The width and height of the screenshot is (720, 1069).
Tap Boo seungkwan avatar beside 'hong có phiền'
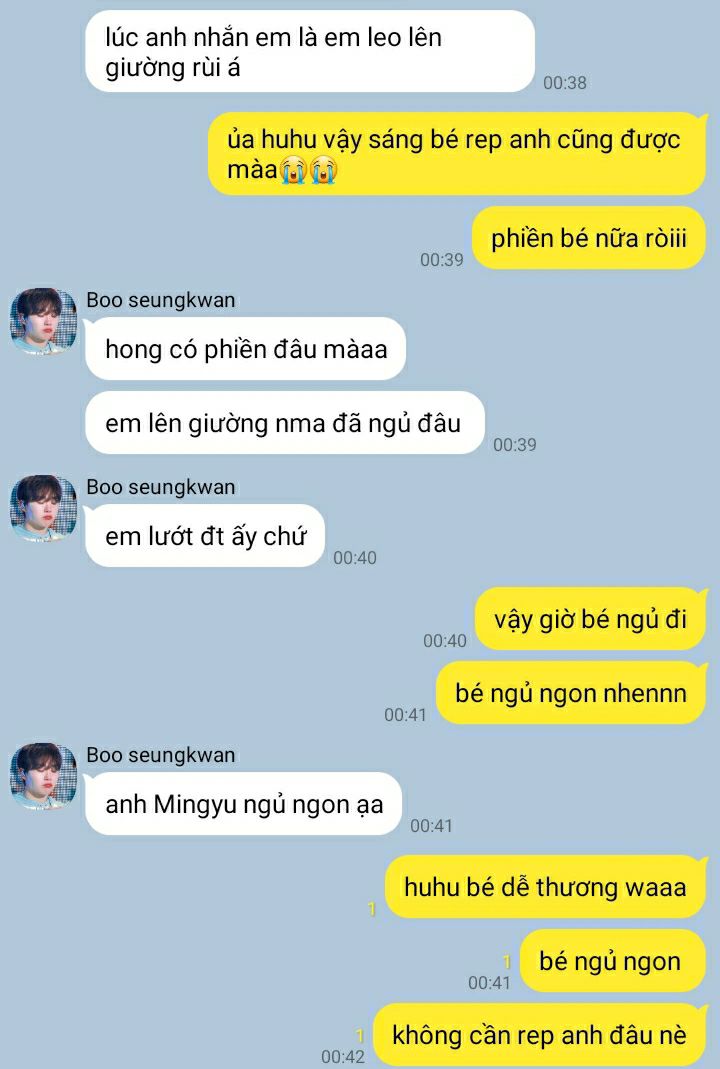click(43, 322)
